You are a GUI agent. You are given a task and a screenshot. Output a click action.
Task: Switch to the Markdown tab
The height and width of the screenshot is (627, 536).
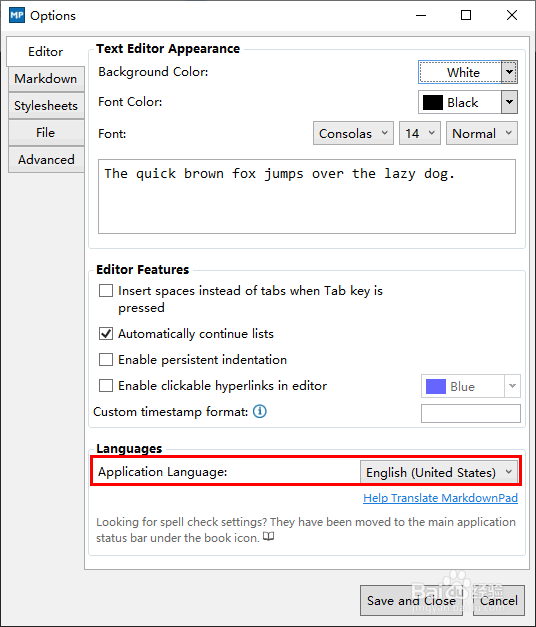click(46, 79)
